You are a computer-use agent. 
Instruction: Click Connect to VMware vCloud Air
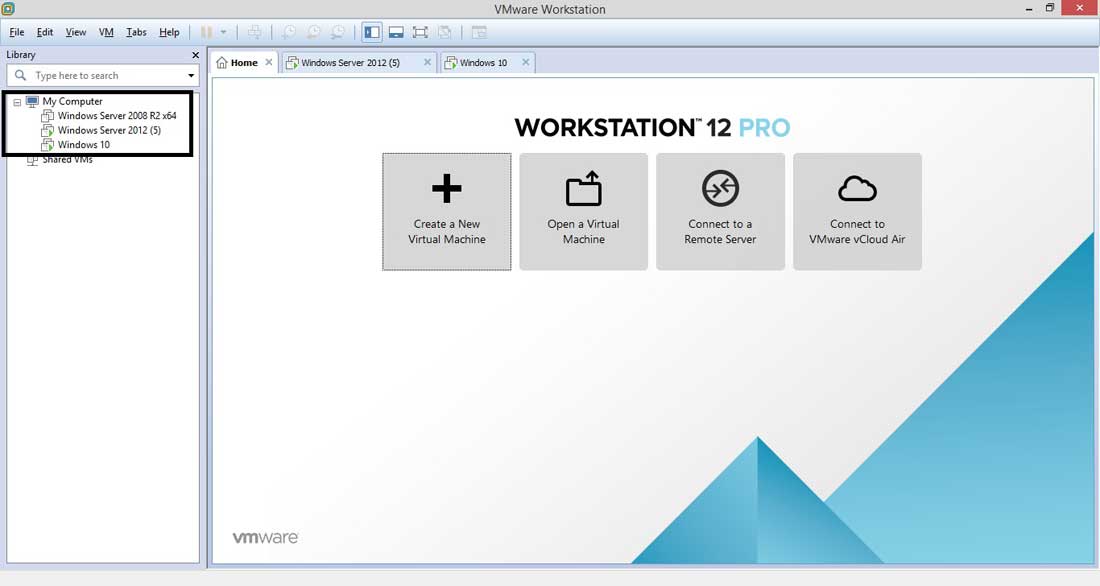(857, 211)
